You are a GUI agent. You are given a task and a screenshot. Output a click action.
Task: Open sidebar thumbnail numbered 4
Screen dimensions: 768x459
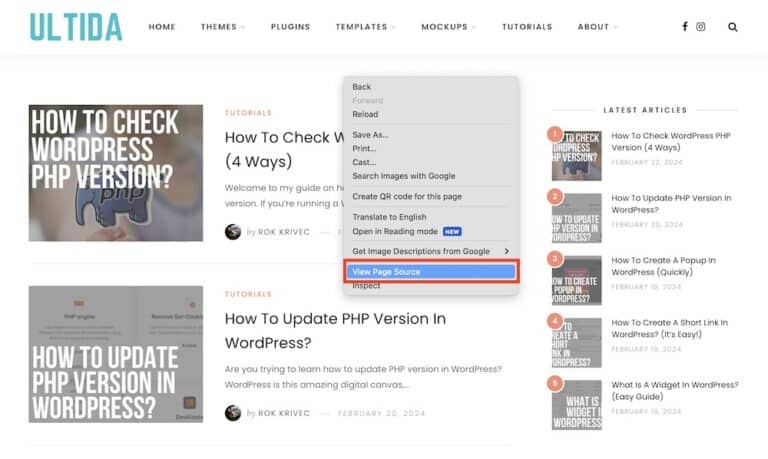pyautogui.click(x=576, y=342)
